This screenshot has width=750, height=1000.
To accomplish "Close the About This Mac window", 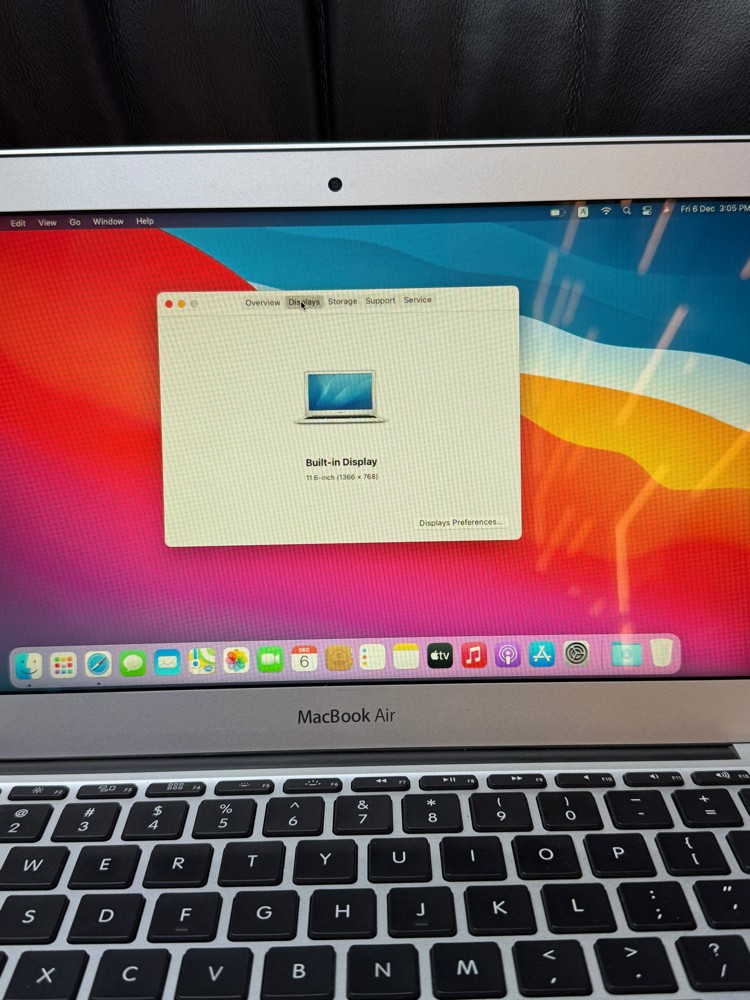I will tap(169, 304).
